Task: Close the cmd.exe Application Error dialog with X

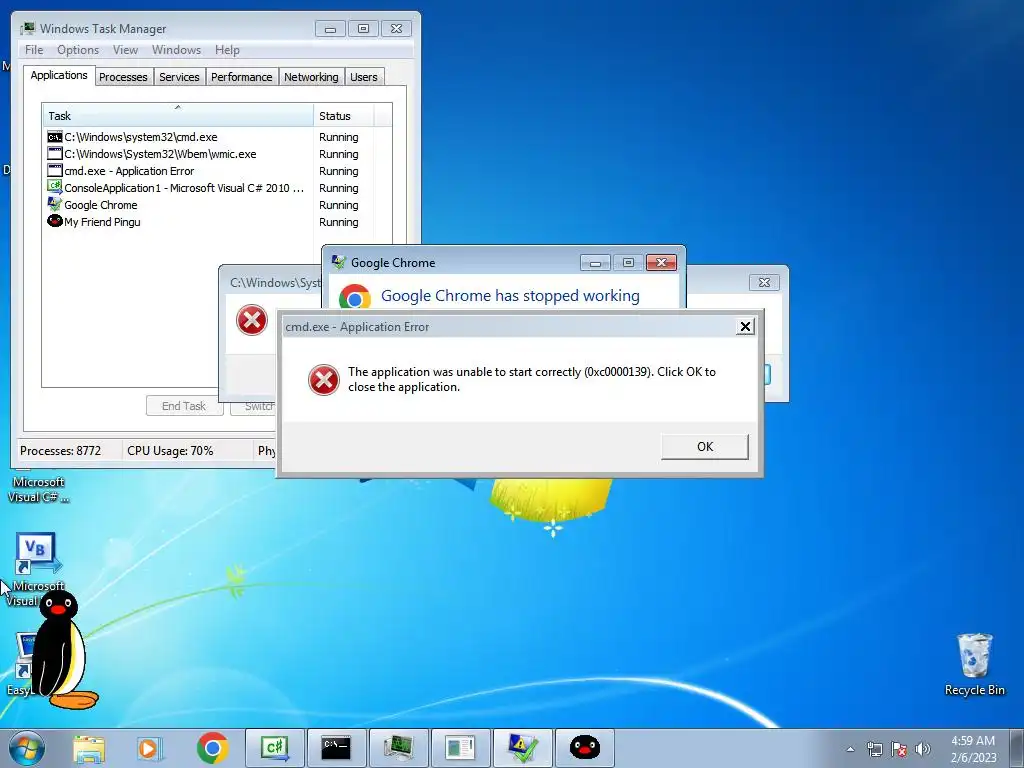Action: 745,327
